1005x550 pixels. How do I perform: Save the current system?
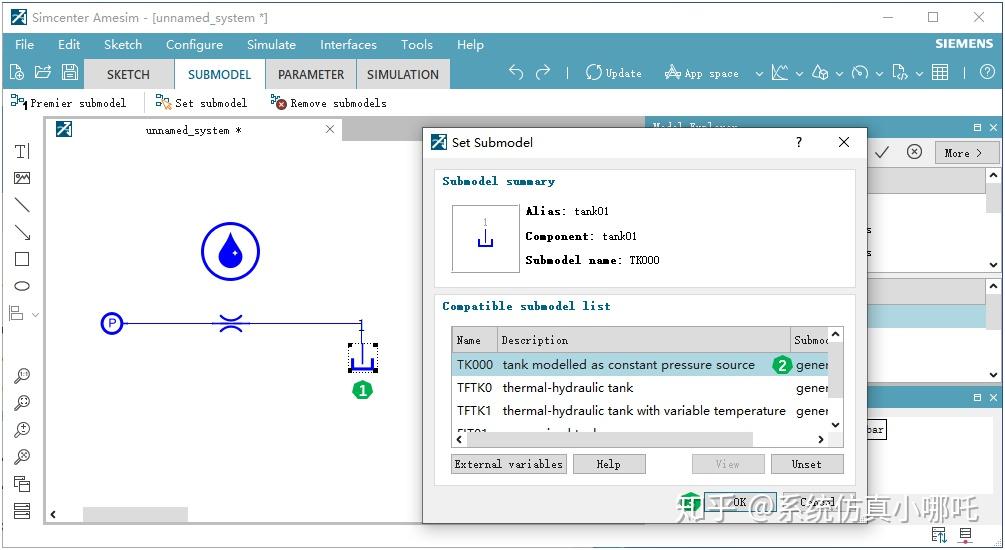[69, 72]
